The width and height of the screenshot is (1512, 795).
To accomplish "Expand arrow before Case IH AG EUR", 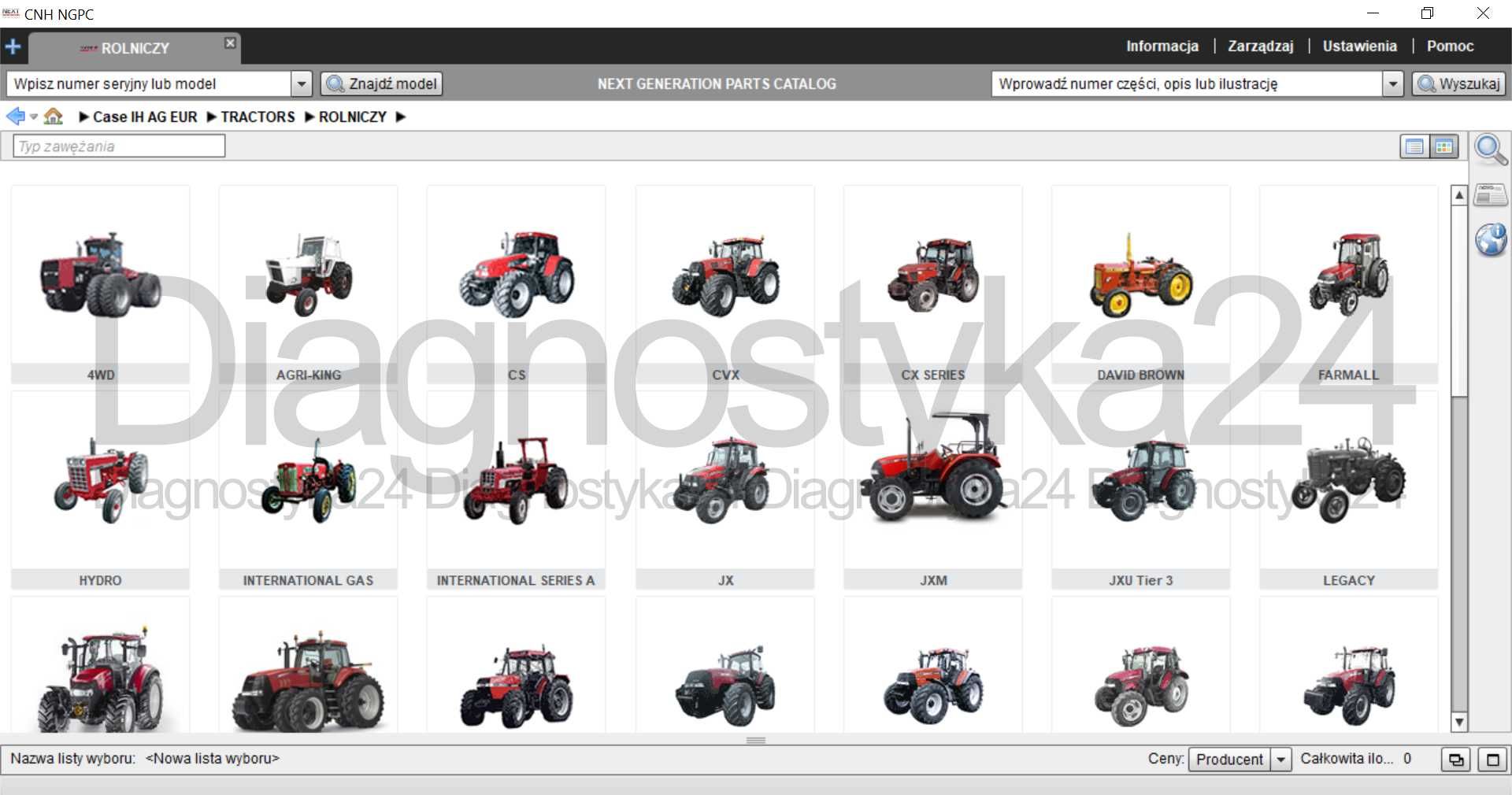I will coord(83,117).
